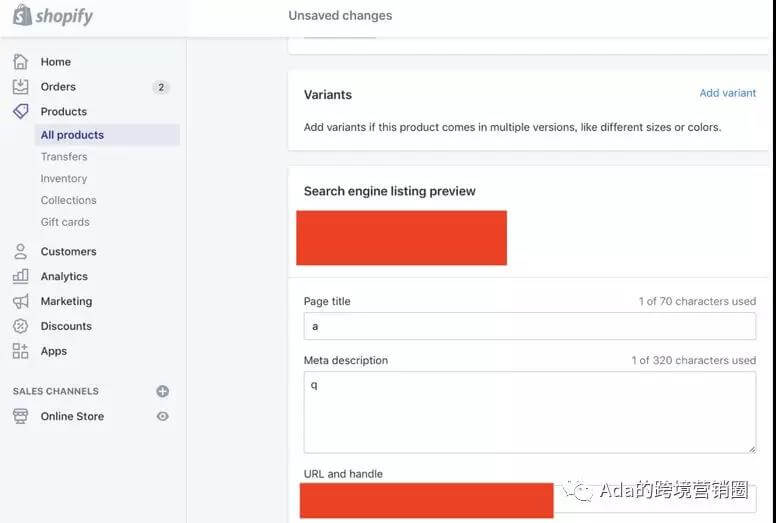Click the Online Store storefront icon

[20, 416]
